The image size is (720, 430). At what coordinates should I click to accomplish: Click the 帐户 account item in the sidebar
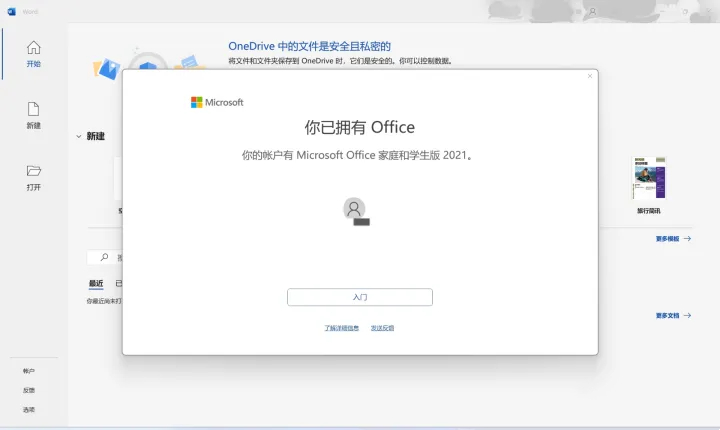click(x=29, y=371)
